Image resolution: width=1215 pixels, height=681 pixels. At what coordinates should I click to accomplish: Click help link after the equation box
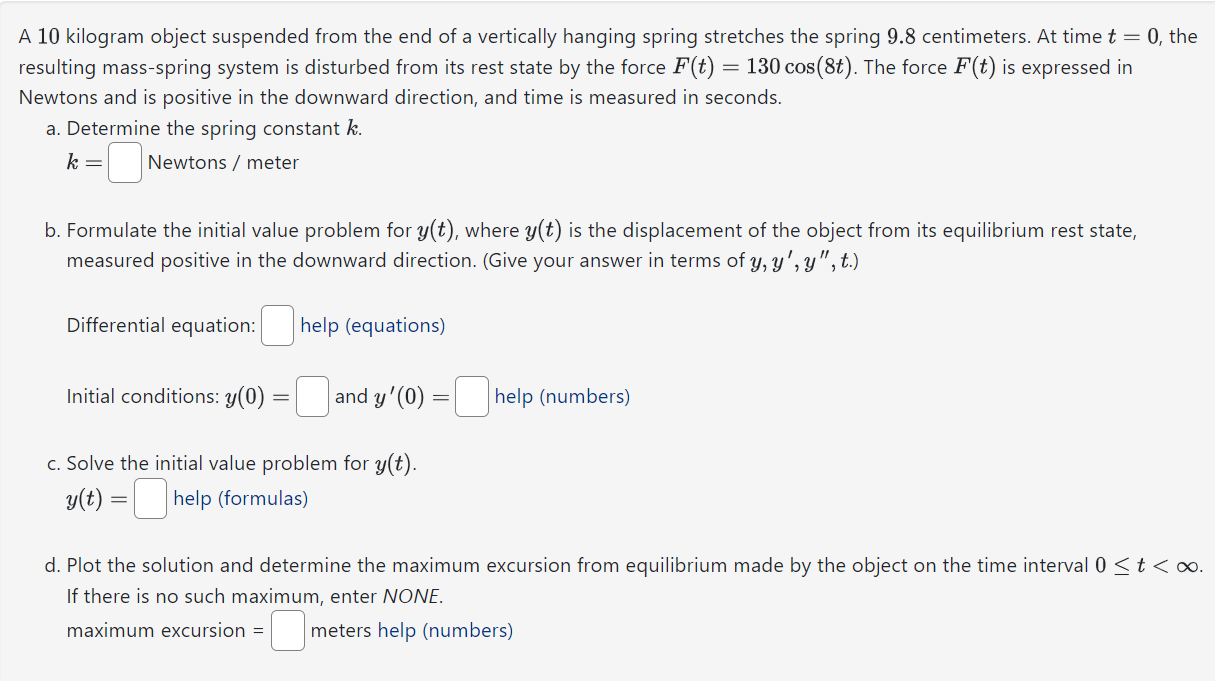coord(374,325)
